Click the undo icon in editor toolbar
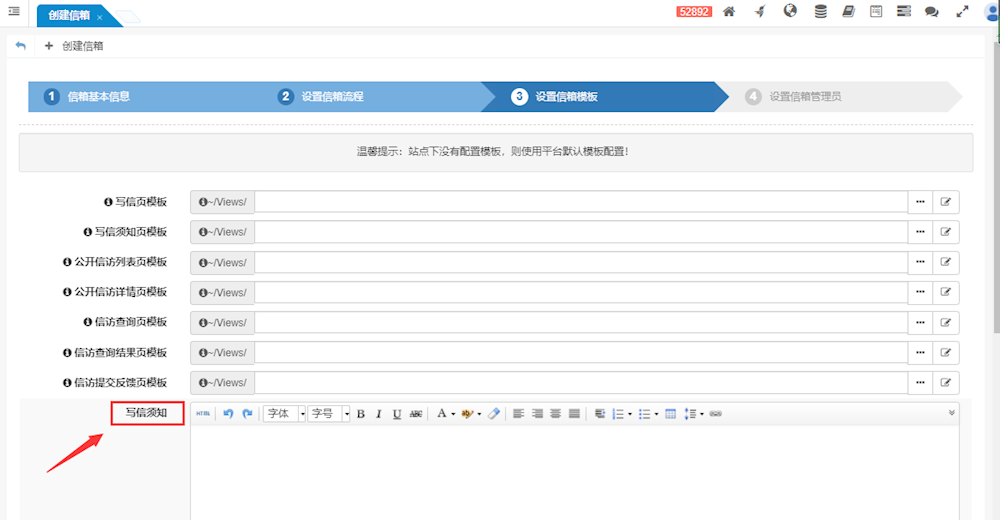 (228, 414)
